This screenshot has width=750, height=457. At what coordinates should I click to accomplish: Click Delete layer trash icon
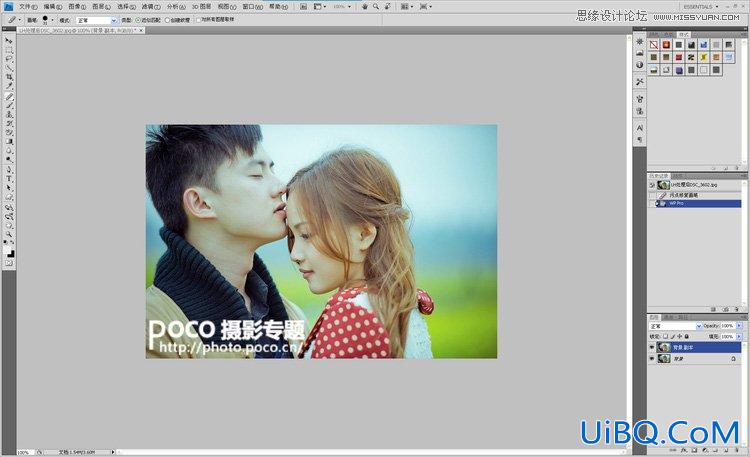[737, 450]
